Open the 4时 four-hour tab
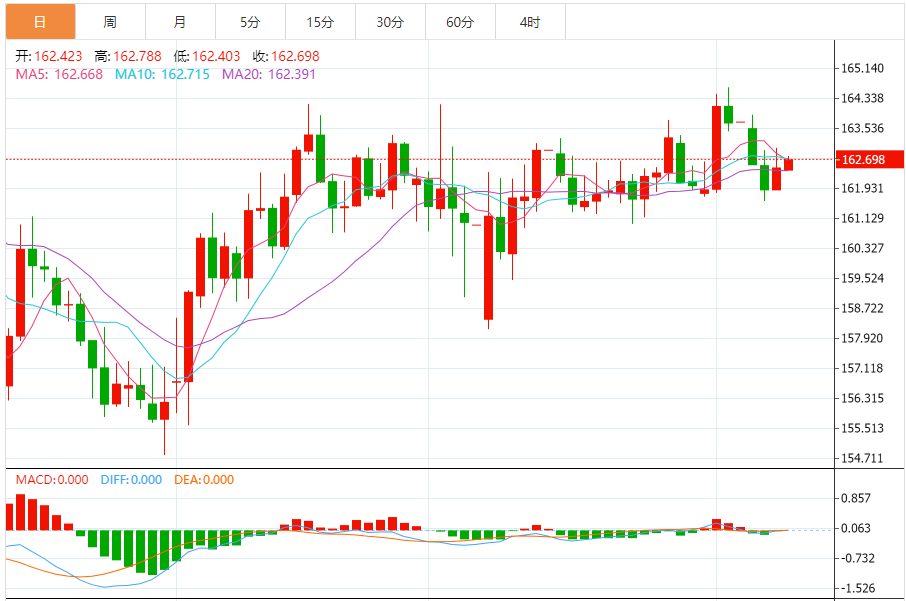The image size is (906, 601). click(x=530, y=22)
